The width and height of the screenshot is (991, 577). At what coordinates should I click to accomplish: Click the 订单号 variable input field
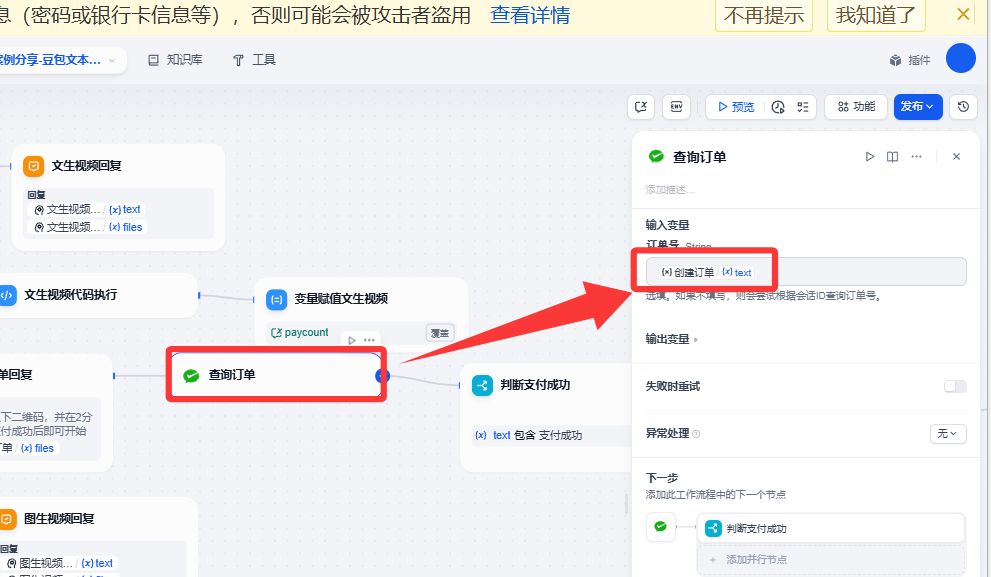point(806,272)
